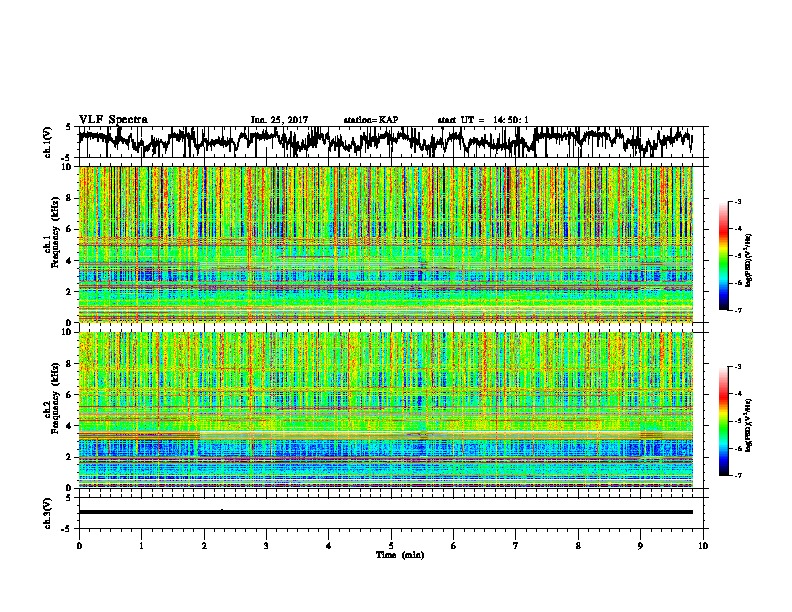Select the date text "Jan. 25, 2017"
Screen dimensions: 792x612
click(x=279, y=120)
